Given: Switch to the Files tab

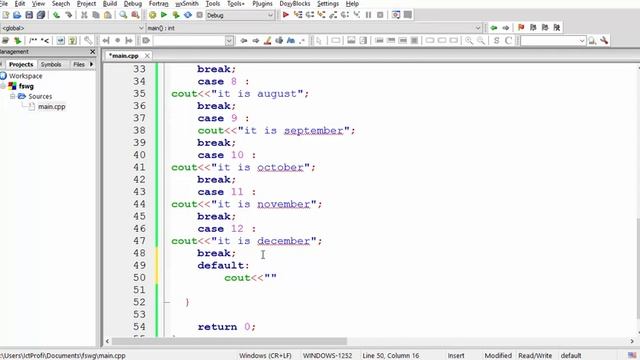Looking at the screenshot, I should click(x=79, y=64).
